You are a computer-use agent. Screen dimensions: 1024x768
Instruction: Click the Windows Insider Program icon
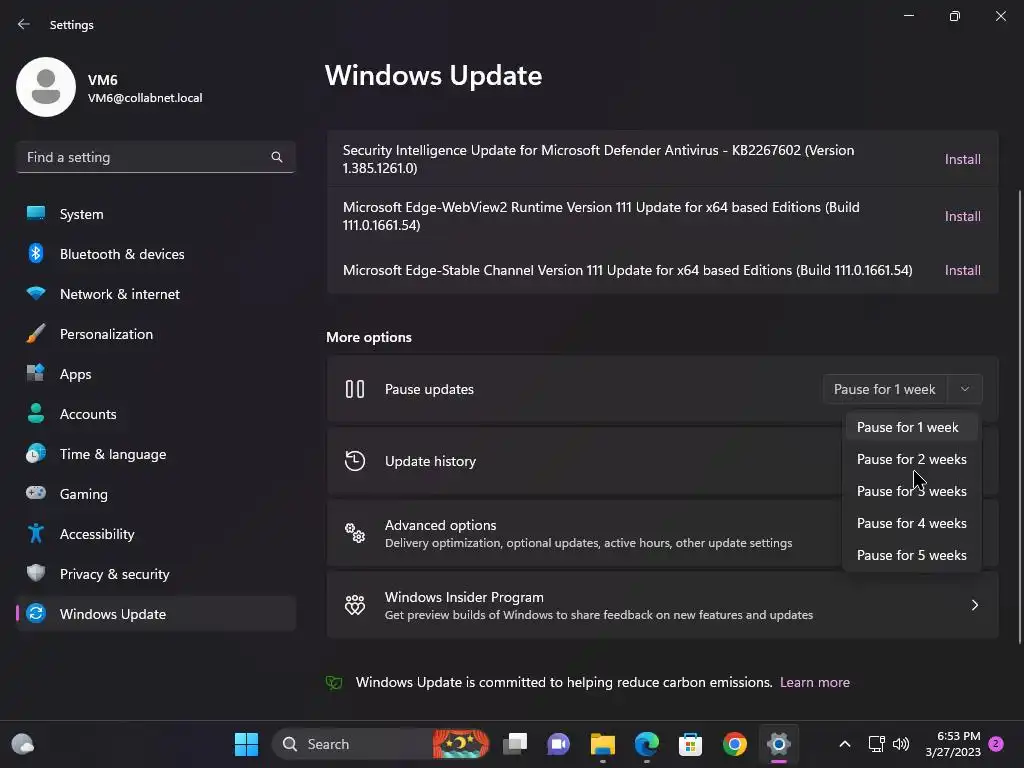tap(355, 605)
